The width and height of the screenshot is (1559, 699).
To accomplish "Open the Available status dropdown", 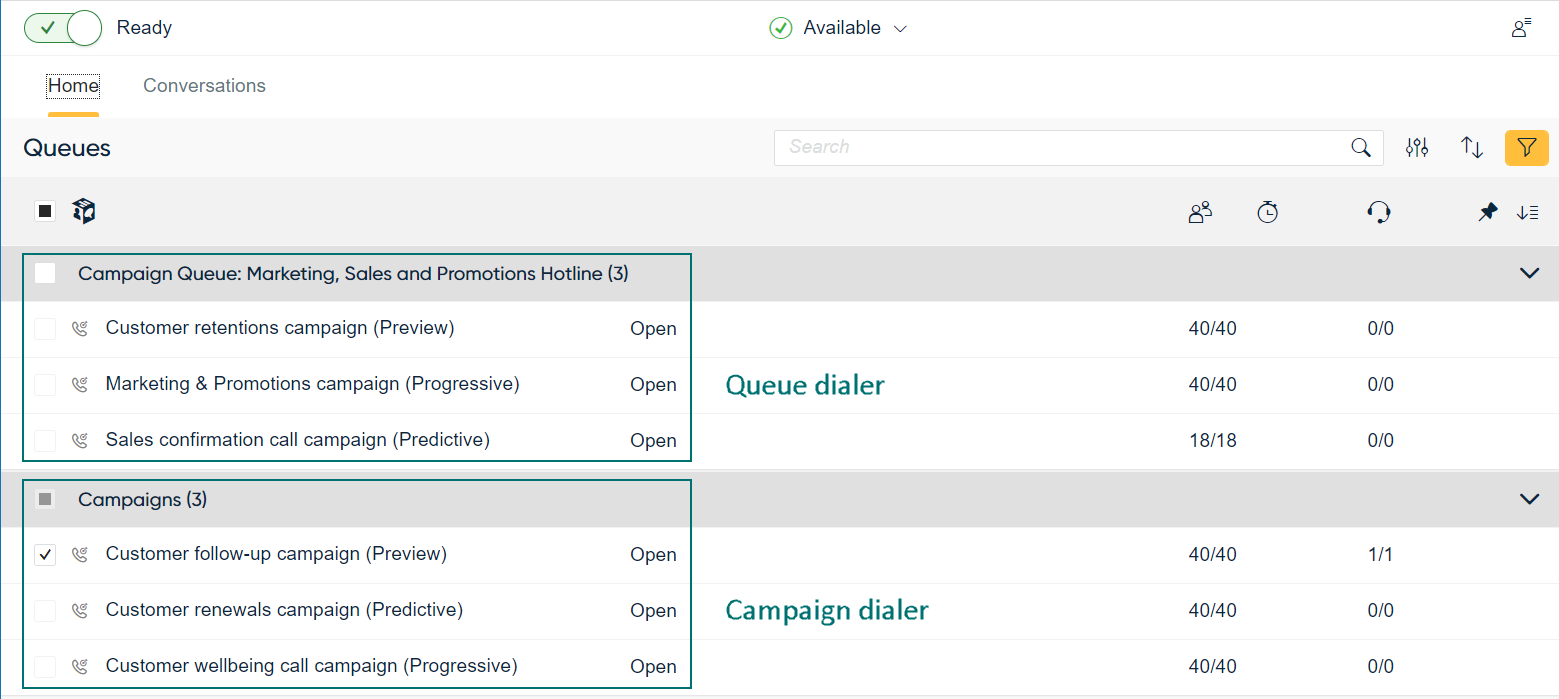I will point(840,28).
